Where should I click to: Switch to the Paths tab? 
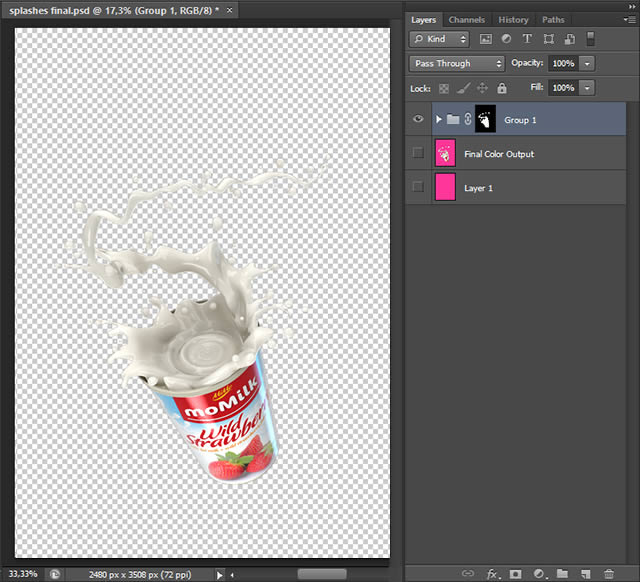[553, 20]
